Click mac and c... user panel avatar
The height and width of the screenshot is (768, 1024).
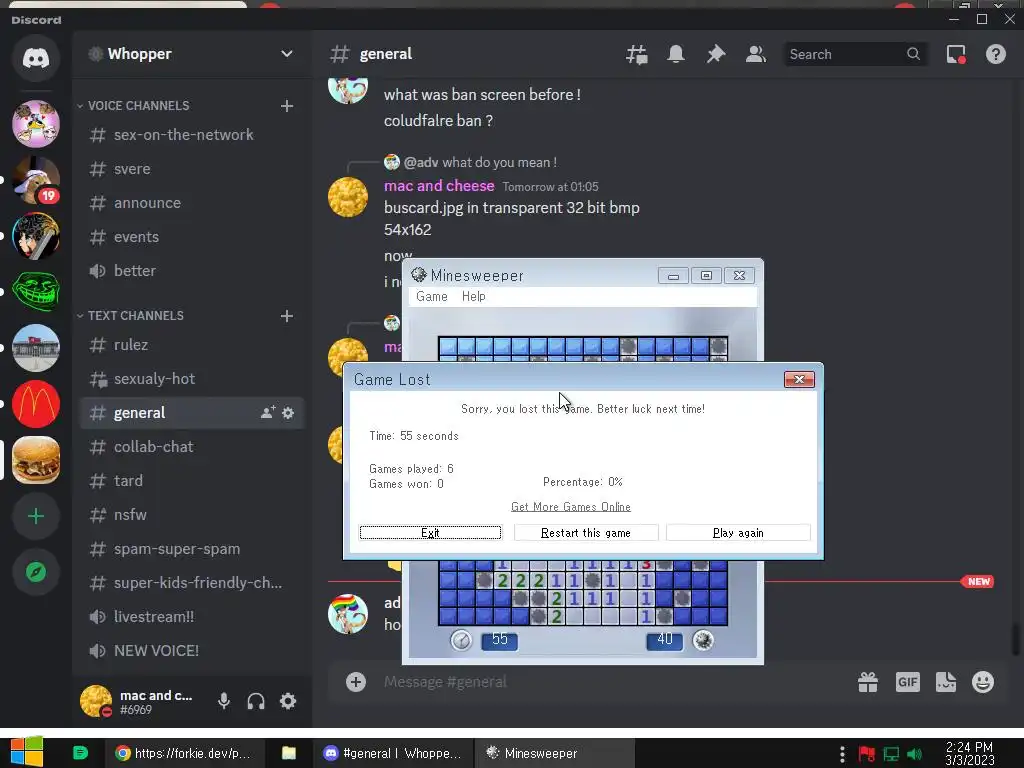point(95,701)
